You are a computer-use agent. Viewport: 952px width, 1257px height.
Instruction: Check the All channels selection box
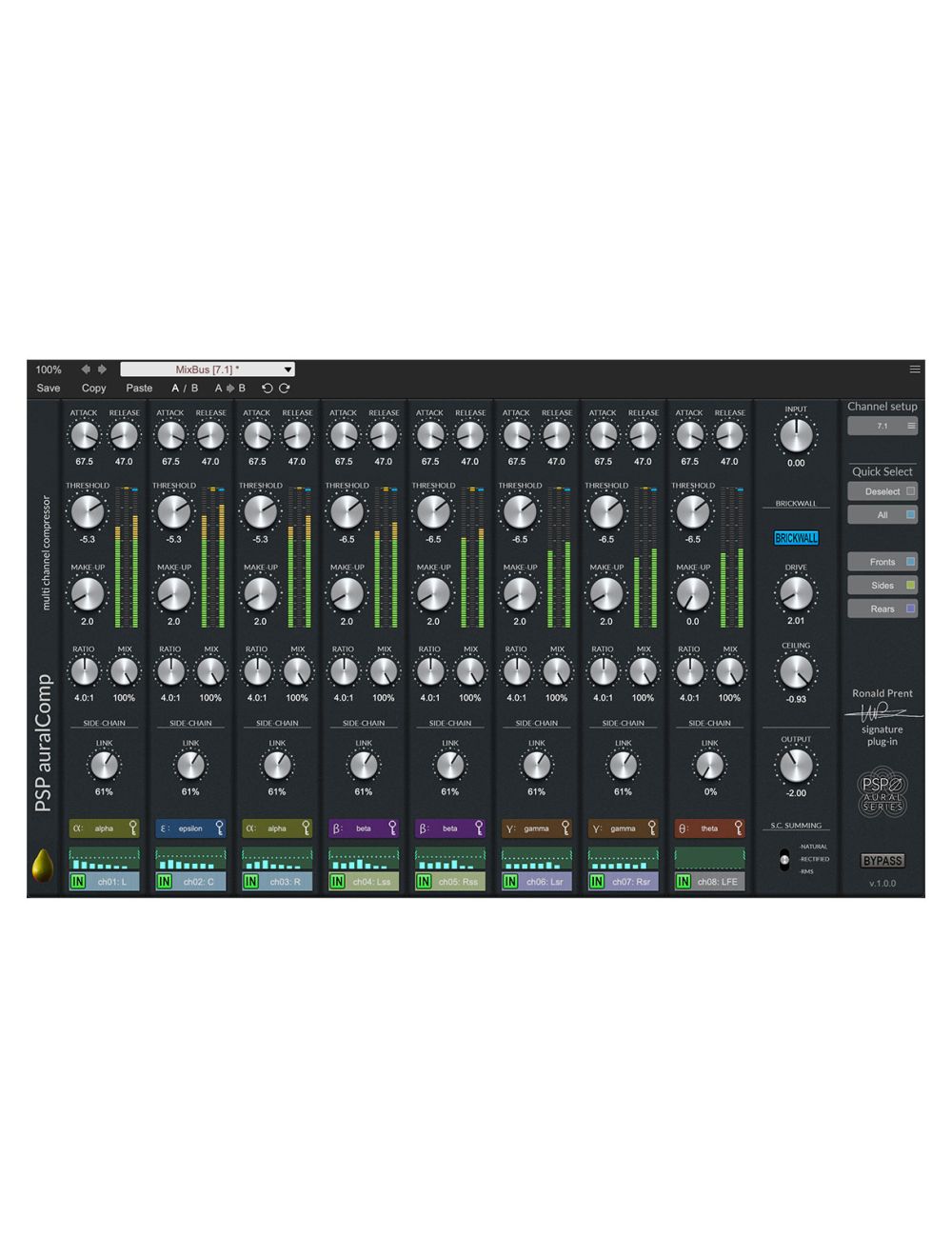pos(910,514)
